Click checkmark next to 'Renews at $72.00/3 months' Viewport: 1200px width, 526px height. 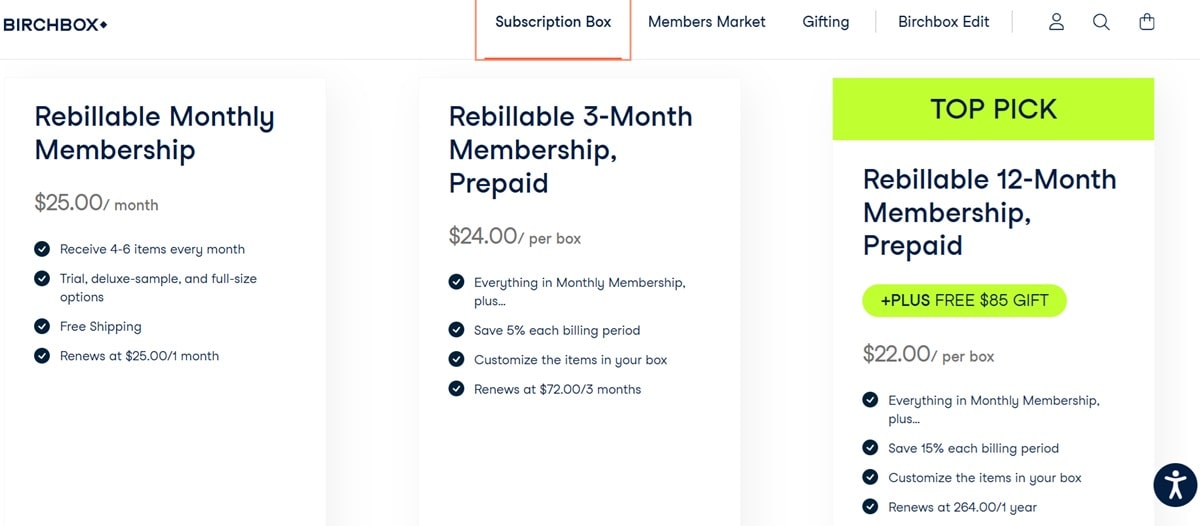click(x=456, y=389)
